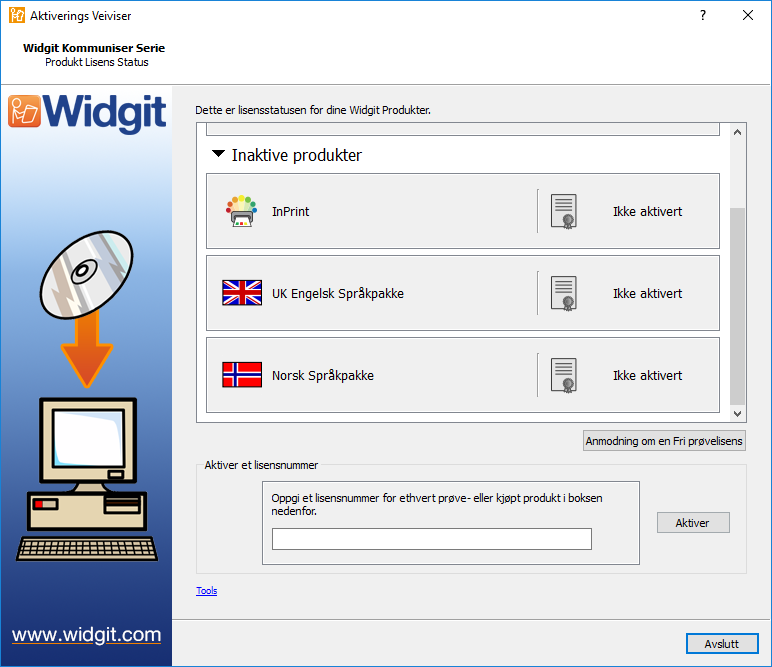This screenshot has height=667, width=772.
Task: Click scrollbar up arrow in product list
Action: point(737,132)
